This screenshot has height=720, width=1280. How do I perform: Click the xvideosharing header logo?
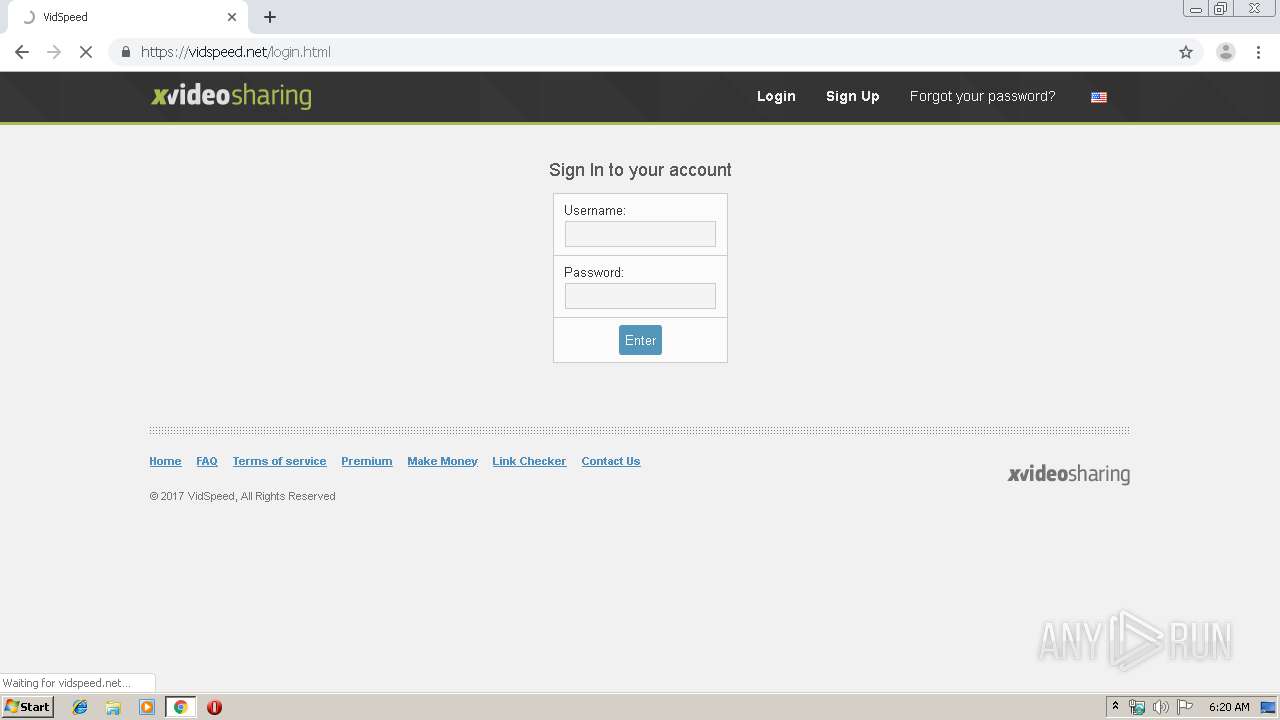point(231,96)
